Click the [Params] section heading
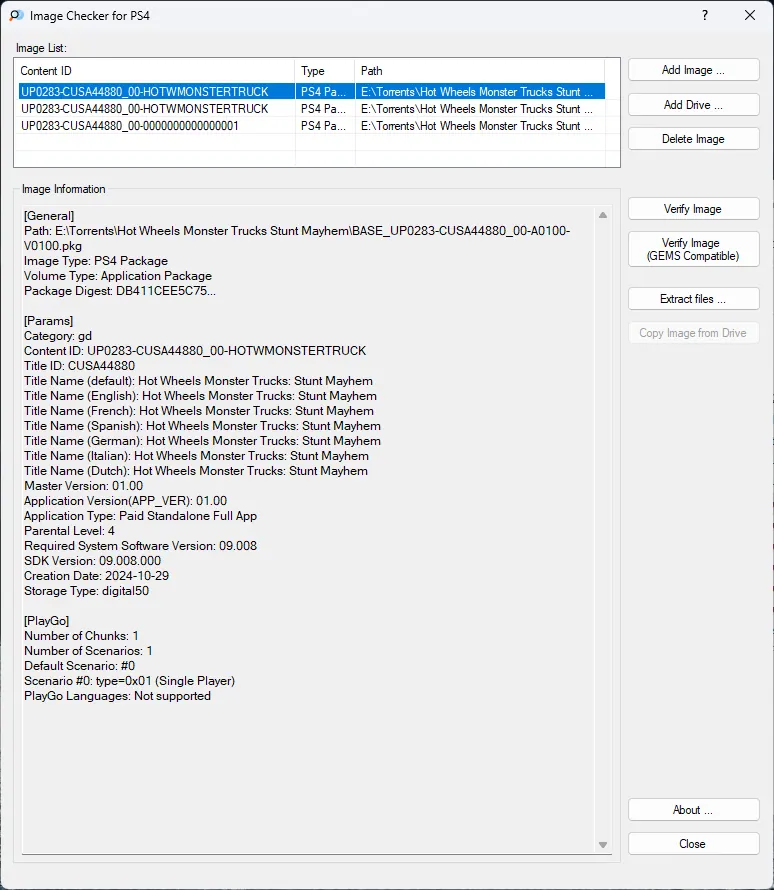This screenshot has width=774, height=890. (48, 321)
